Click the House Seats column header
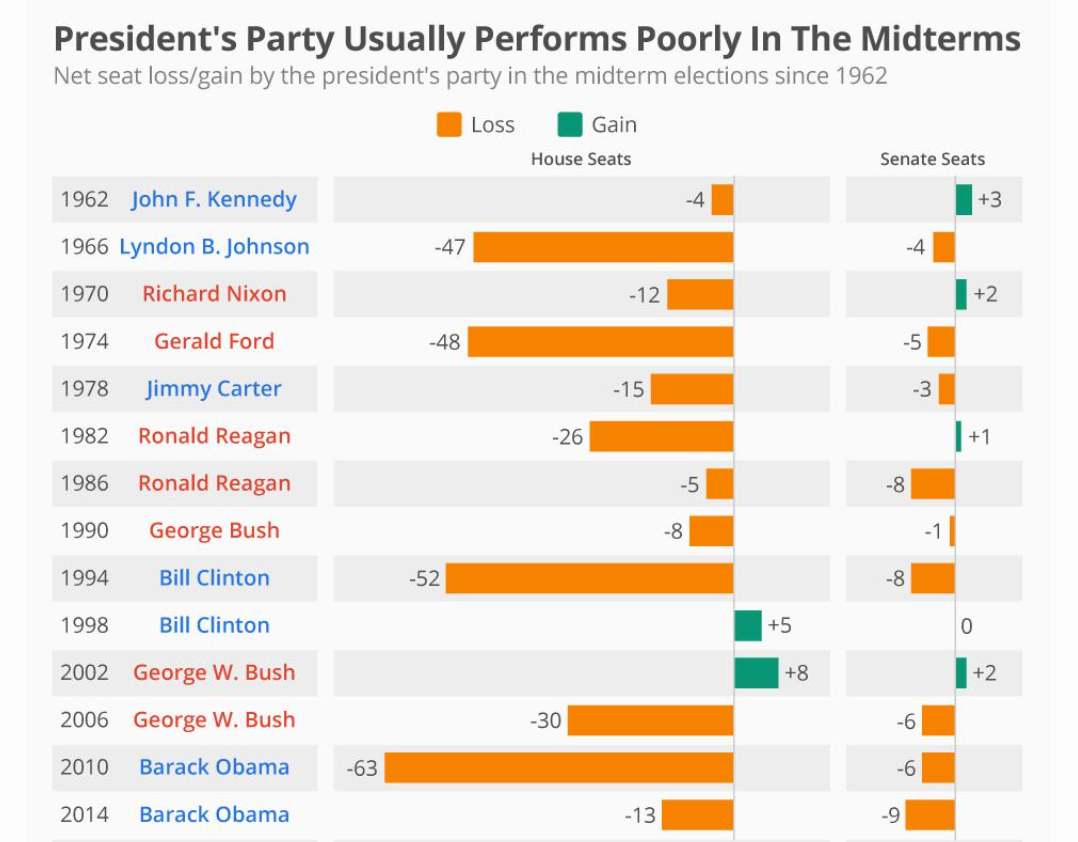 [x=581, y=159]
